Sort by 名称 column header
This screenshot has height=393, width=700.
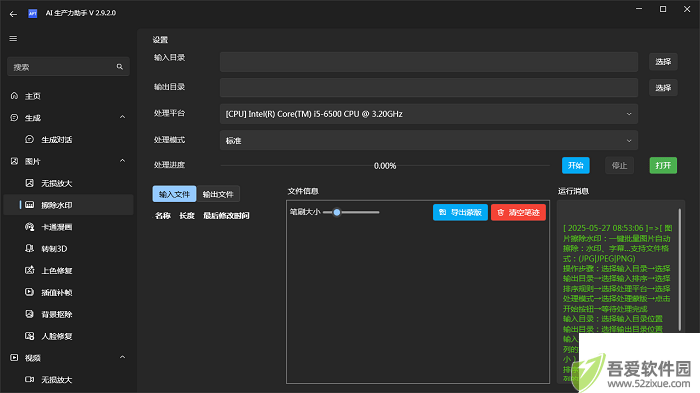pyautogui.click(x=163, y=216)
